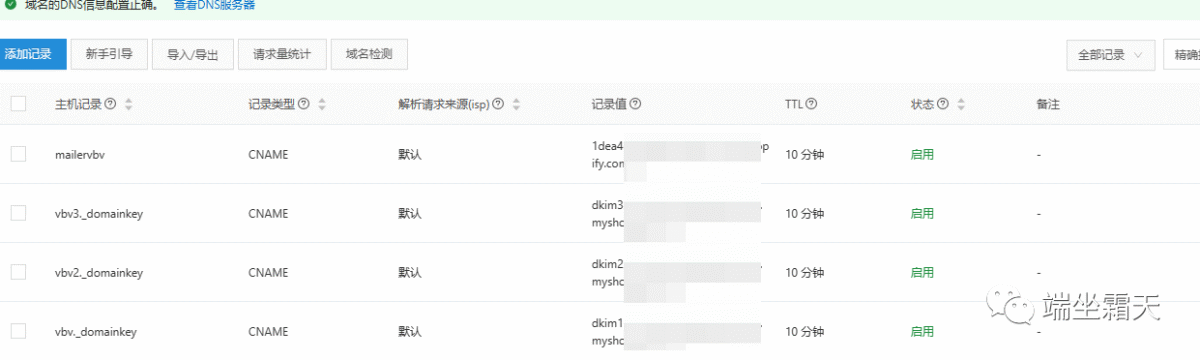Click host record vbv._domainkey

click(x=96, y=332)
